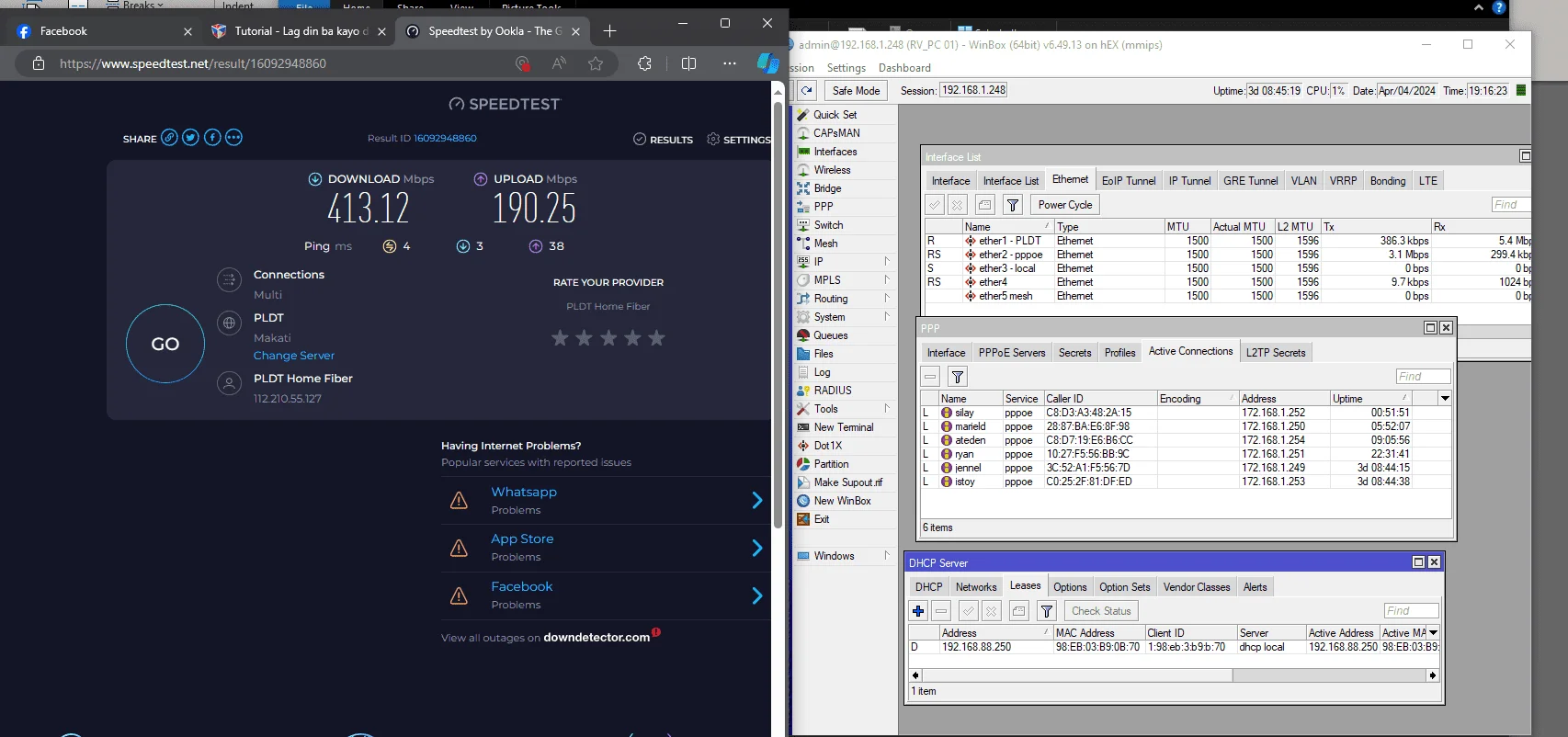Image resolution: width=1568 pixels, height=737 pixels.
Task: Start a speed test with GO
Action: click(165, 344)
